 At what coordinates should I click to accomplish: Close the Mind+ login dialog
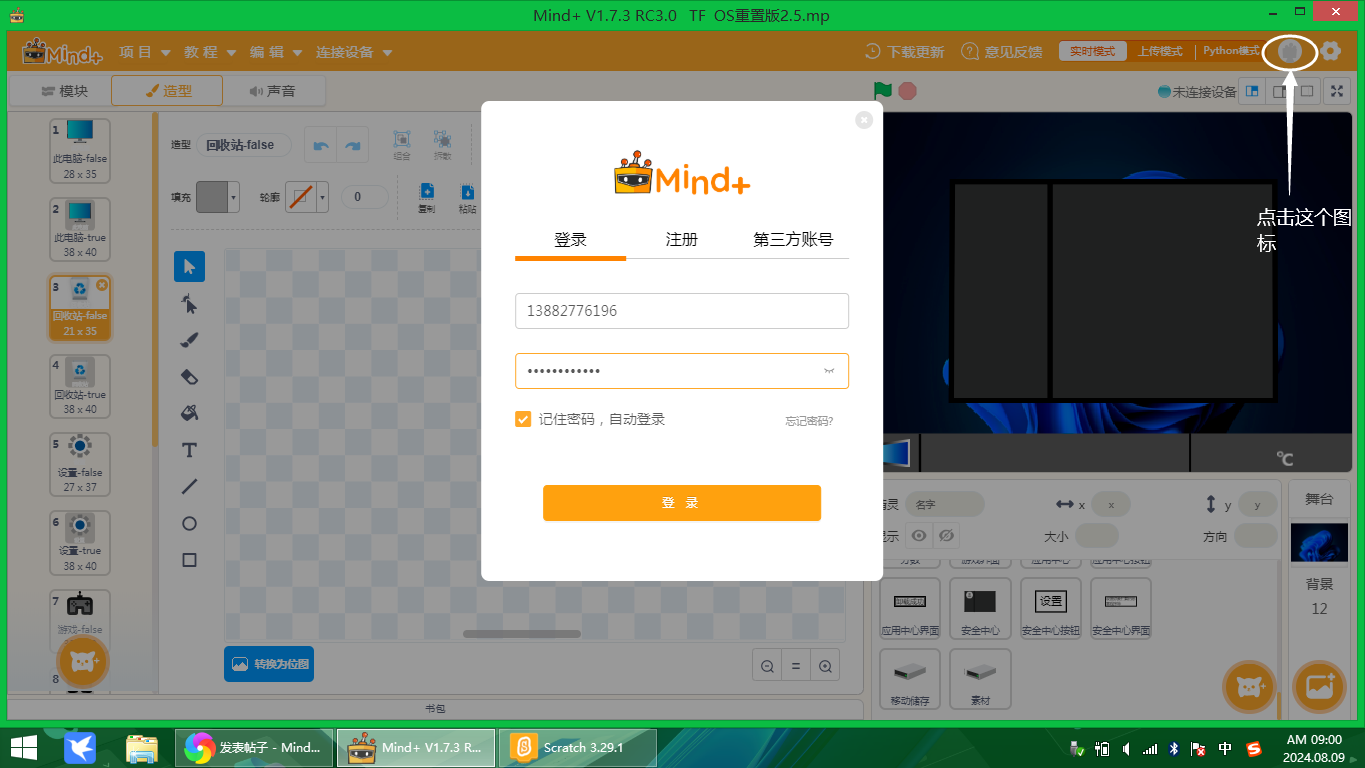point(864,120)
